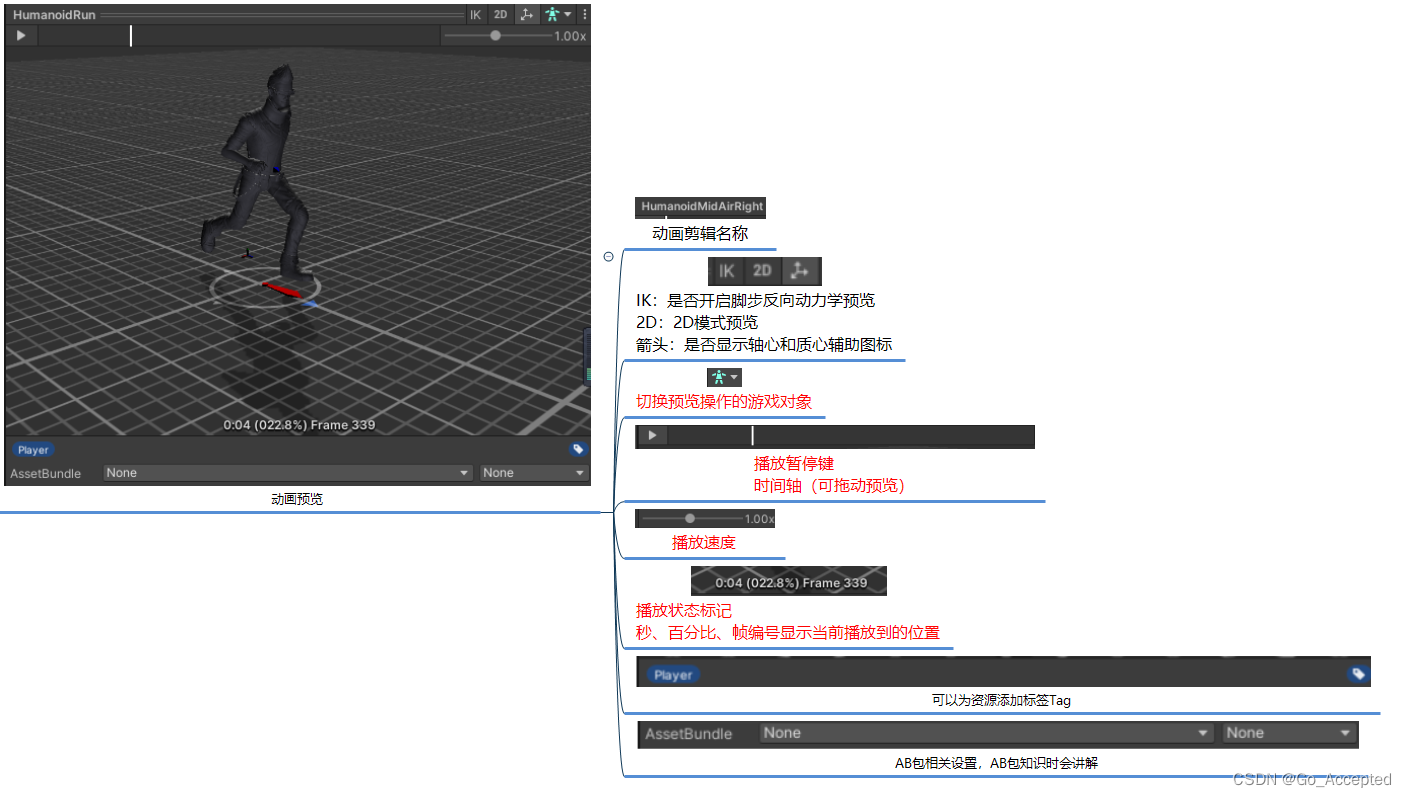
Task: Click the timeline playhead above 播放暂停键 text
Action: [x=753, y=436]
